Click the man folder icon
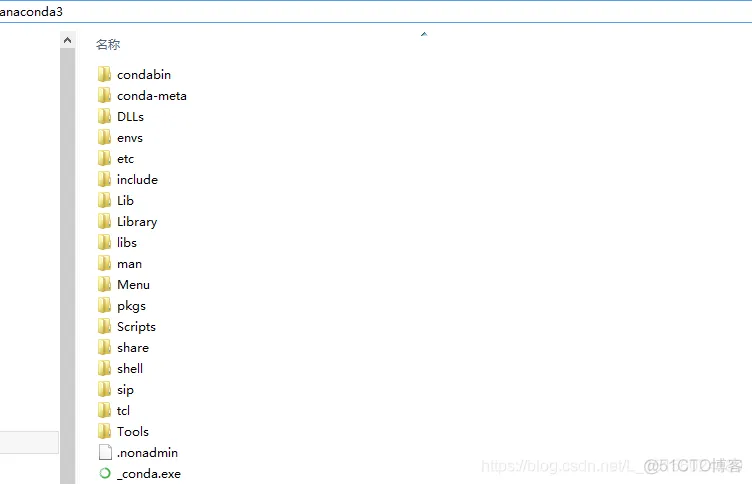752x484 pixels. [x=104, y=263]
